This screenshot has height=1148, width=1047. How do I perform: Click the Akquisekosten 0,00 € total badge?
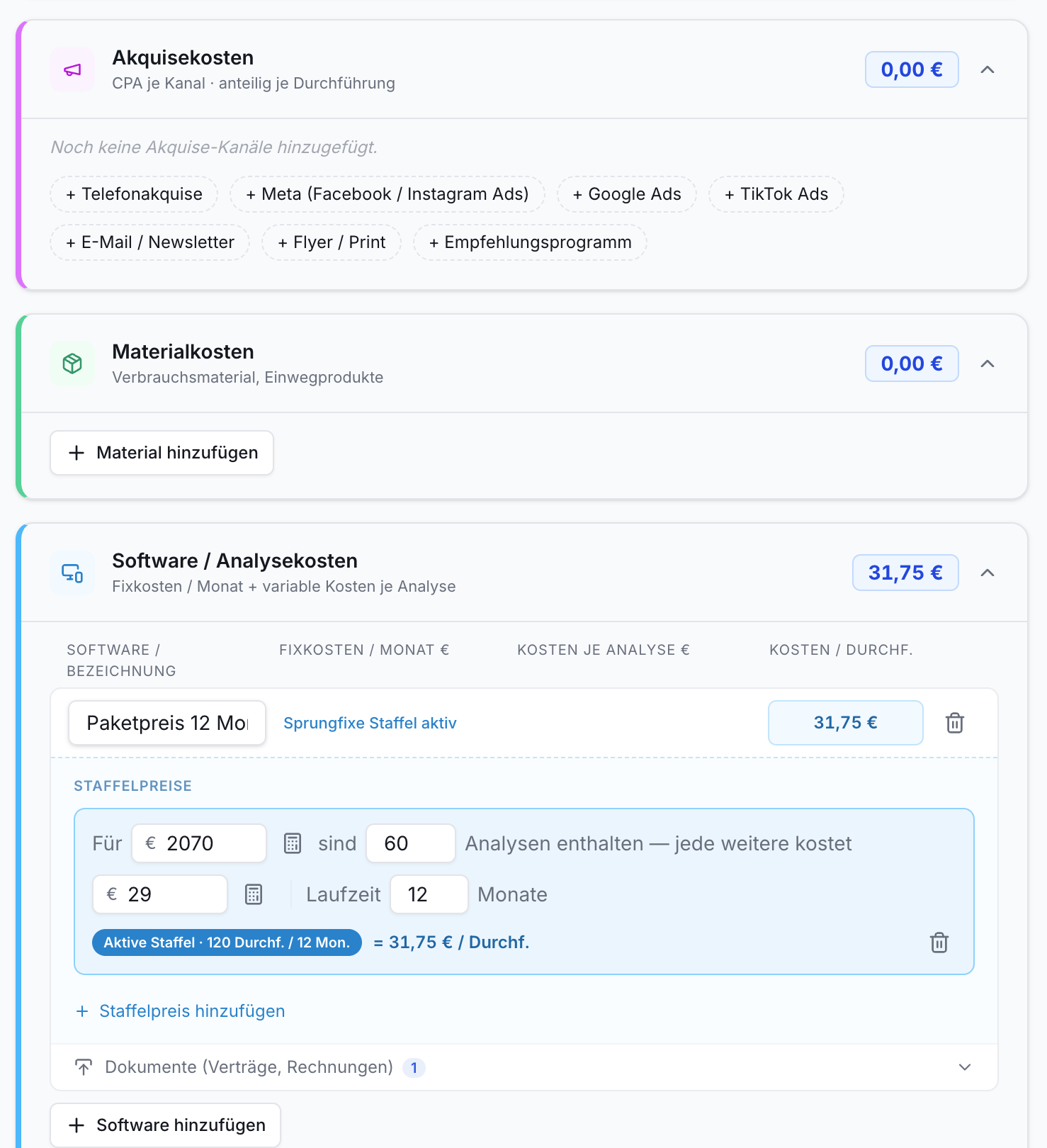tap(912, 69)
